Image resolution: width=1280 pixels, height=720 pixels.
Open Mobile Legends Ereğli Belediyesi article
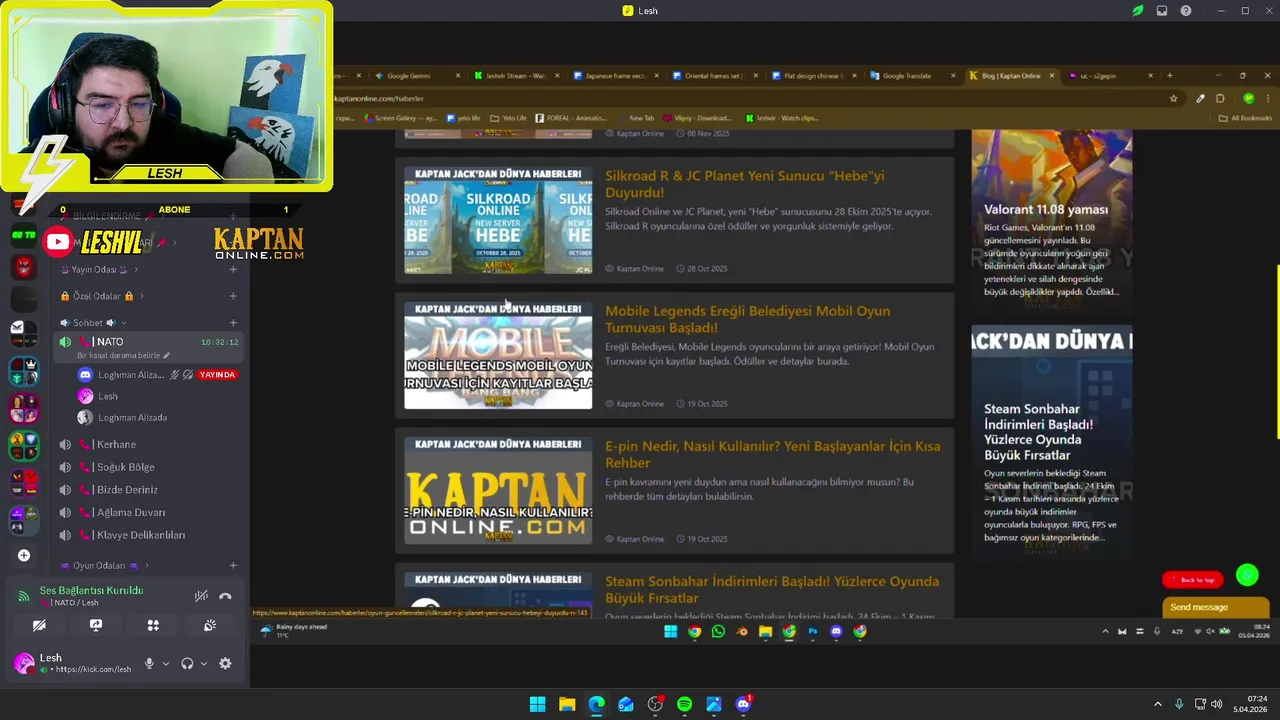[x=747, y=319]
